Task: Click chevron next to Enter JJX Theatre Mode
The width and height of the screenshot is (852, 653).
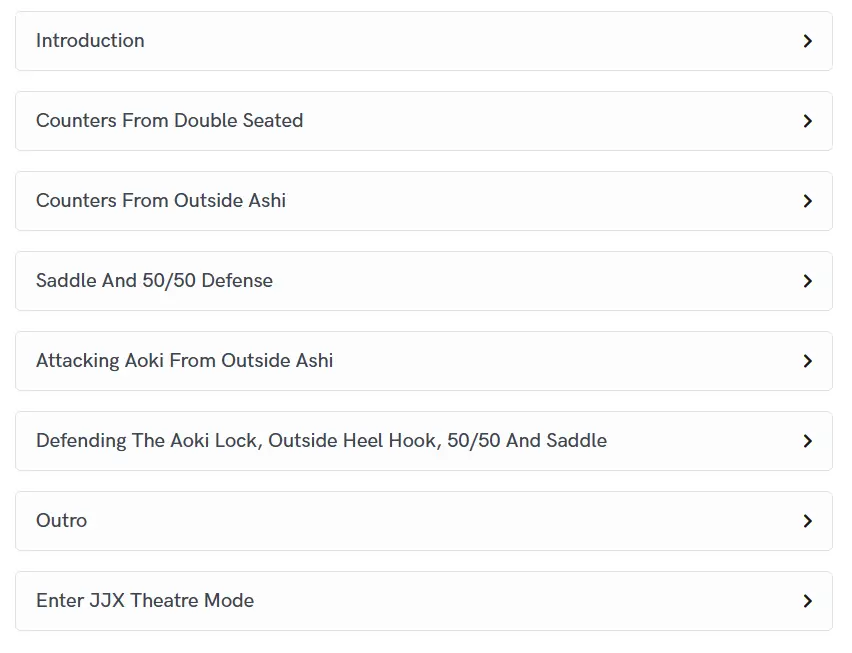Action: click(807, 601)
